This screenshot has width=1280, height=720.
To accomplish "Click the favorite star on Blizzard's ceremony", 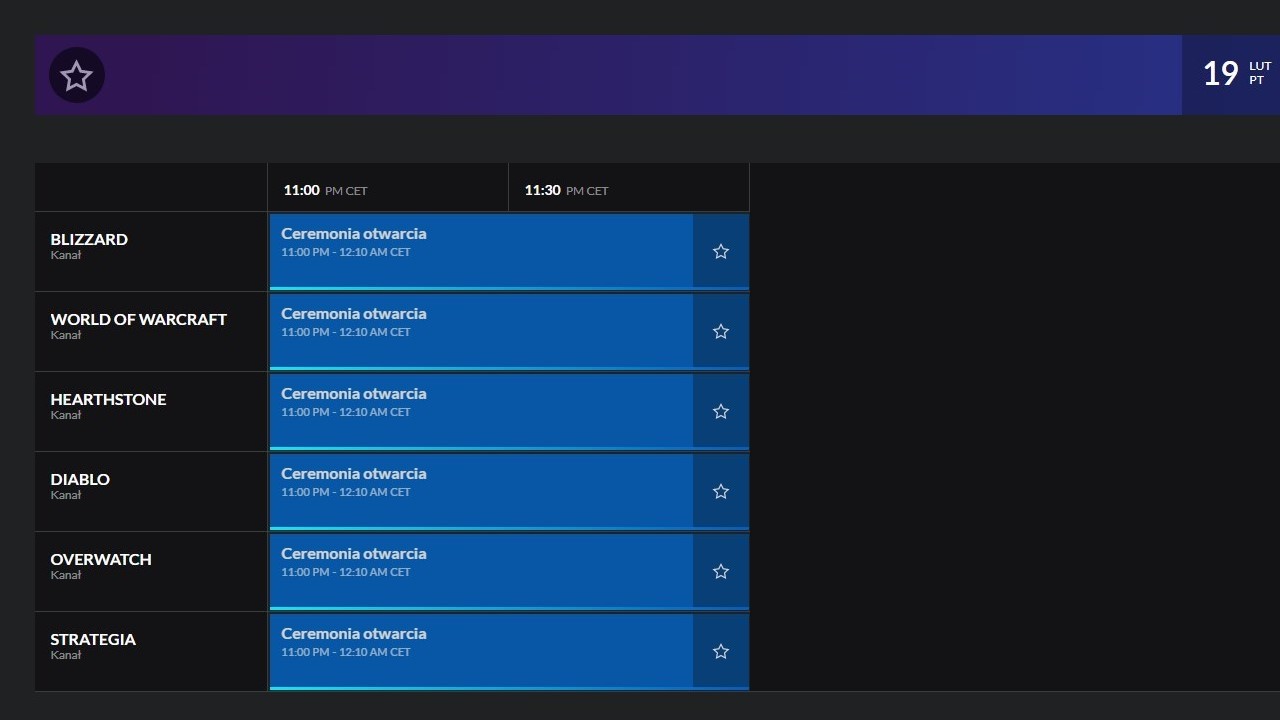I will click(x=720, y=251).
